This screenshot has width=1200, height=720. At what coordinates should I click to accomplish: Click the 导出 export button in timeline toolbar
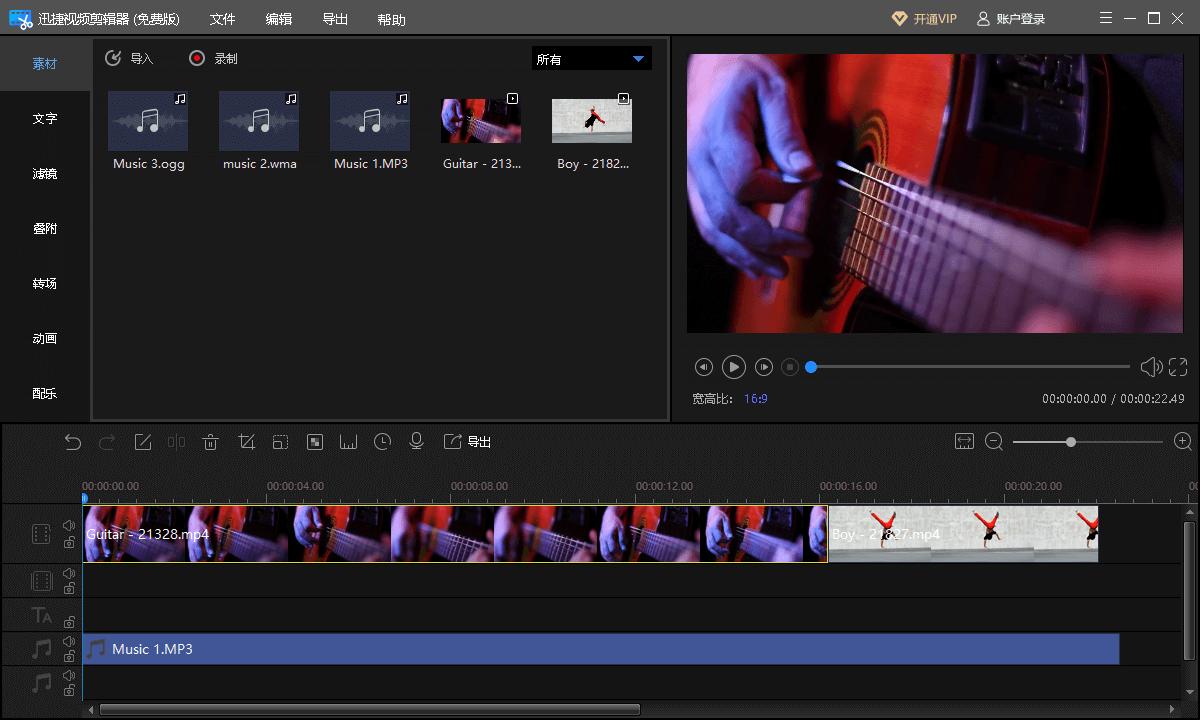tap(467, 442)
